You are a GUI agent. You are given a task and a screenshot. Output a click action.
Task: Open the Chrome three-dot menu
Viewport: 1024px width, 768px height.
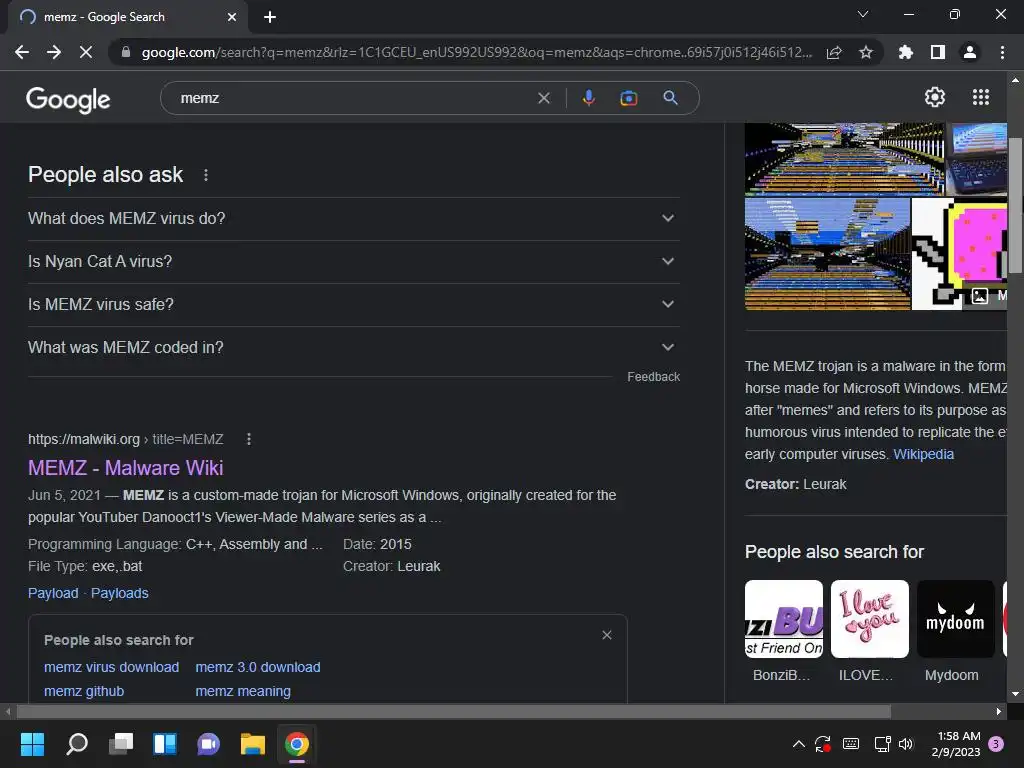pos(1002,52)
